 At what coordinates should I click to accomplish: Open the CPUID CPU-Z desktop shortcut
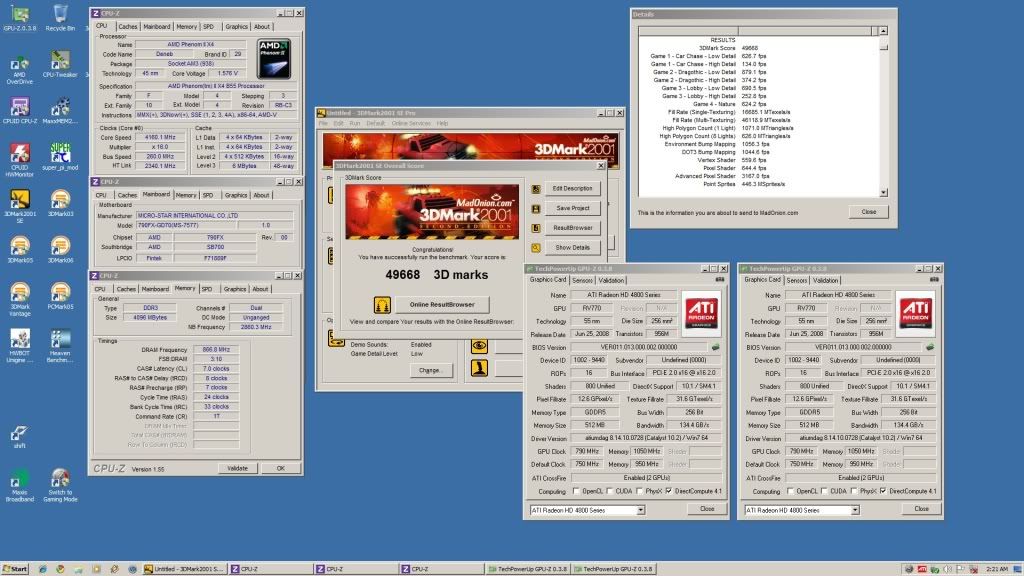coord(20,110)
